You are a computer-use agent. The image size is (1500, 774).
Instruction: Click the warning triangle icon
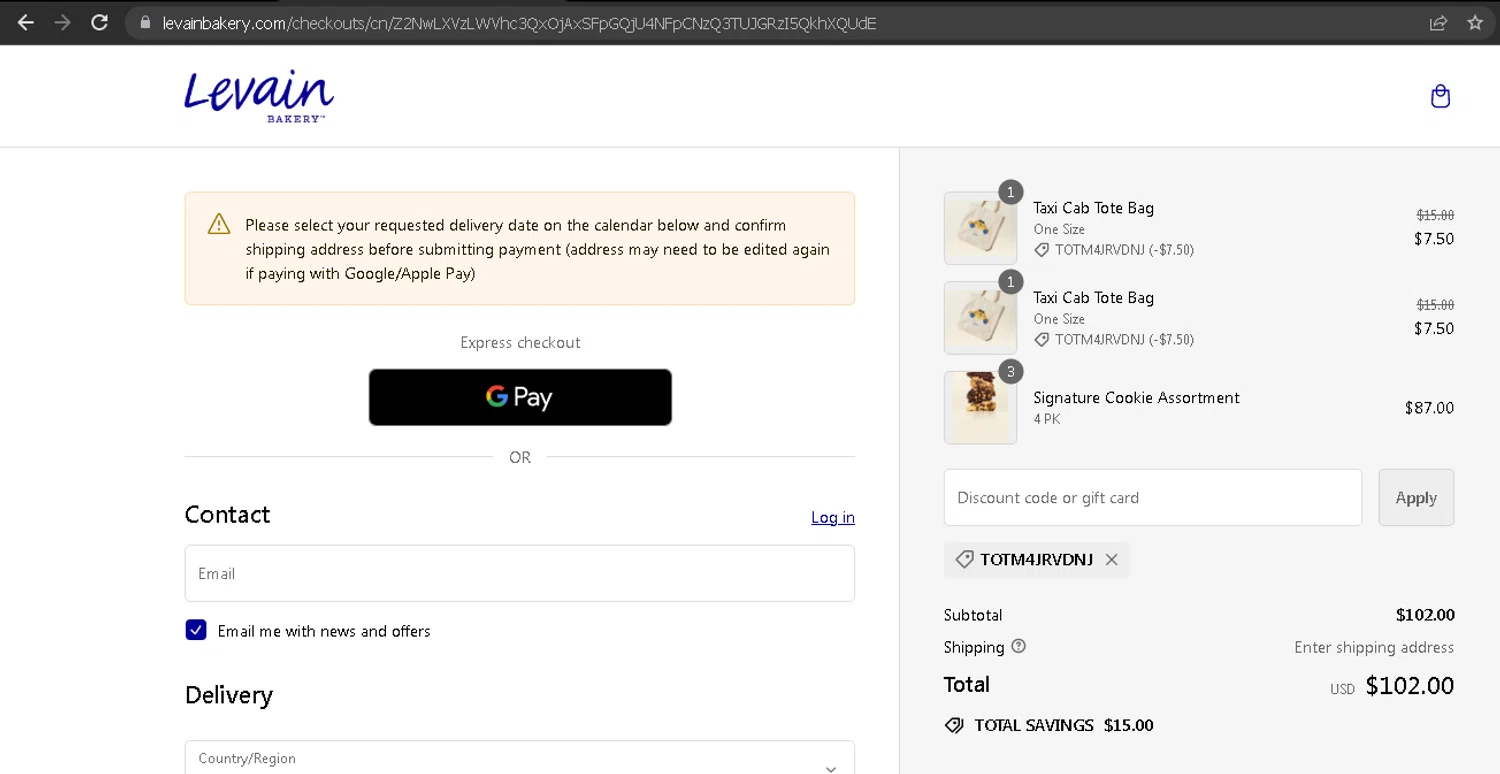coord(219,224)
